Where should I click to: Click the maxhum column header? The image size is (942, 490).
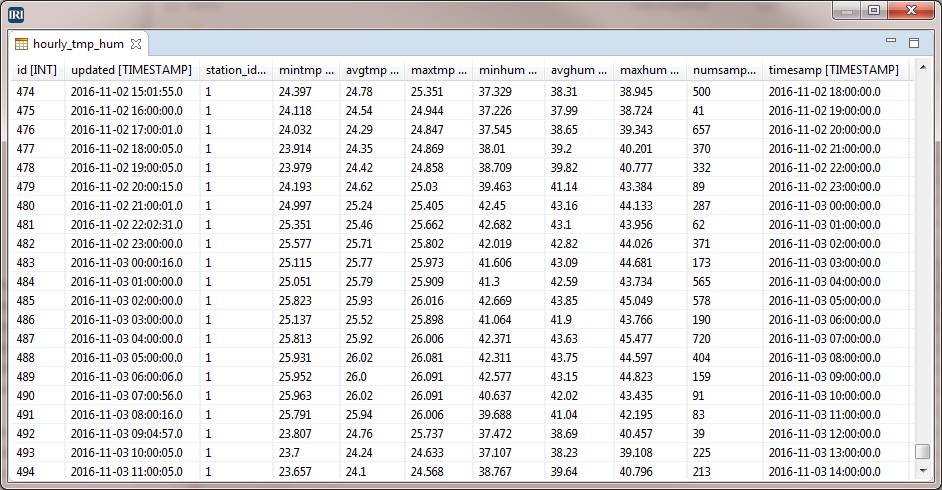649,70
